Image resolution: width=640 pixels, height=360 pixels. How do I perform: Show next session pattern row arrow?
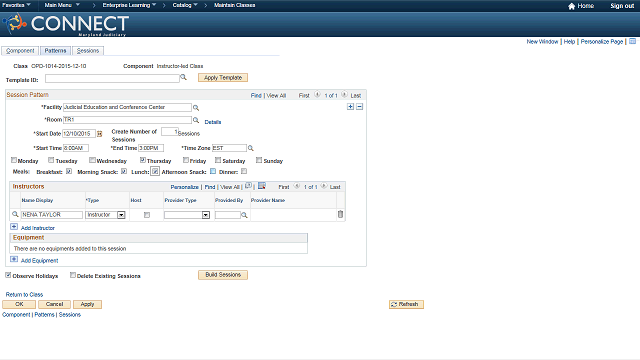[x=344, y=95]
